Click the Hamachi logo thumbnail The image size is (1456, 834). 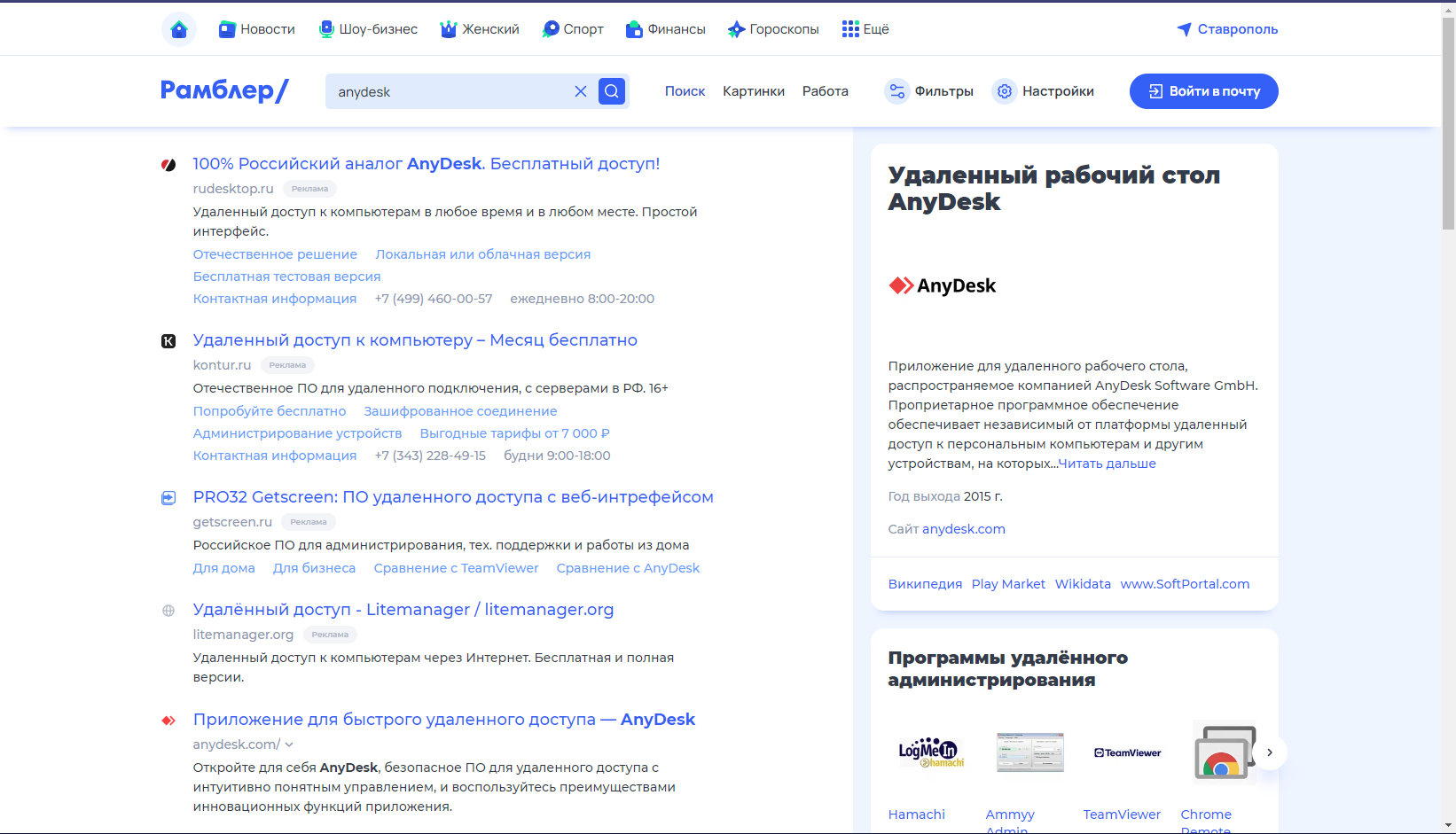[x=933, y=752]
